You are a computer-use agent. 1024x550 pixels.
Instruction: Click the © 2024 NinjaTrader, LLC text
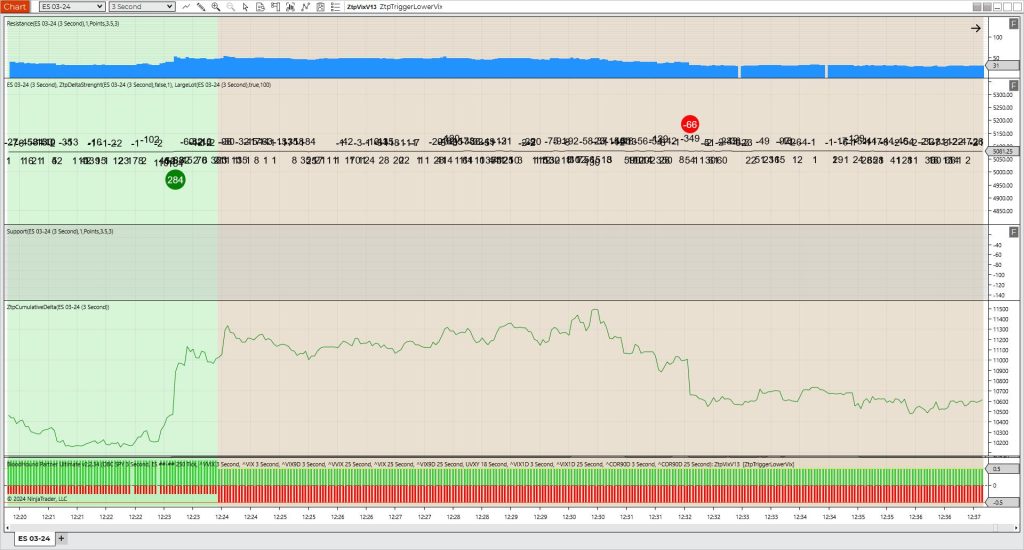pos(37,499)
